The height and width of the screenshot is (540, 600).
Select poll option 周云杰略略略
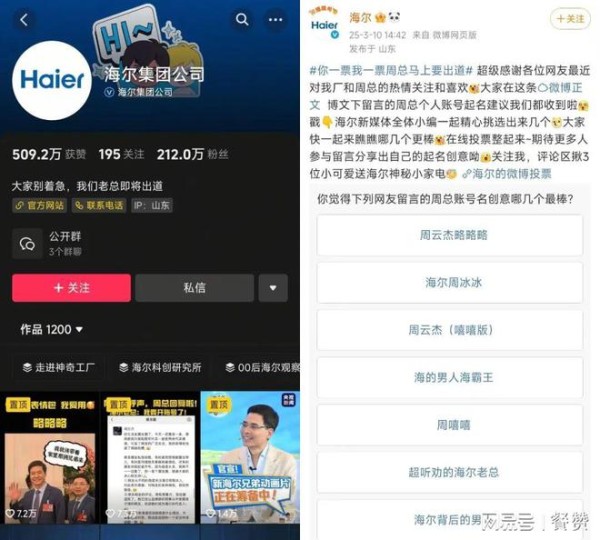tap(450, 235)
